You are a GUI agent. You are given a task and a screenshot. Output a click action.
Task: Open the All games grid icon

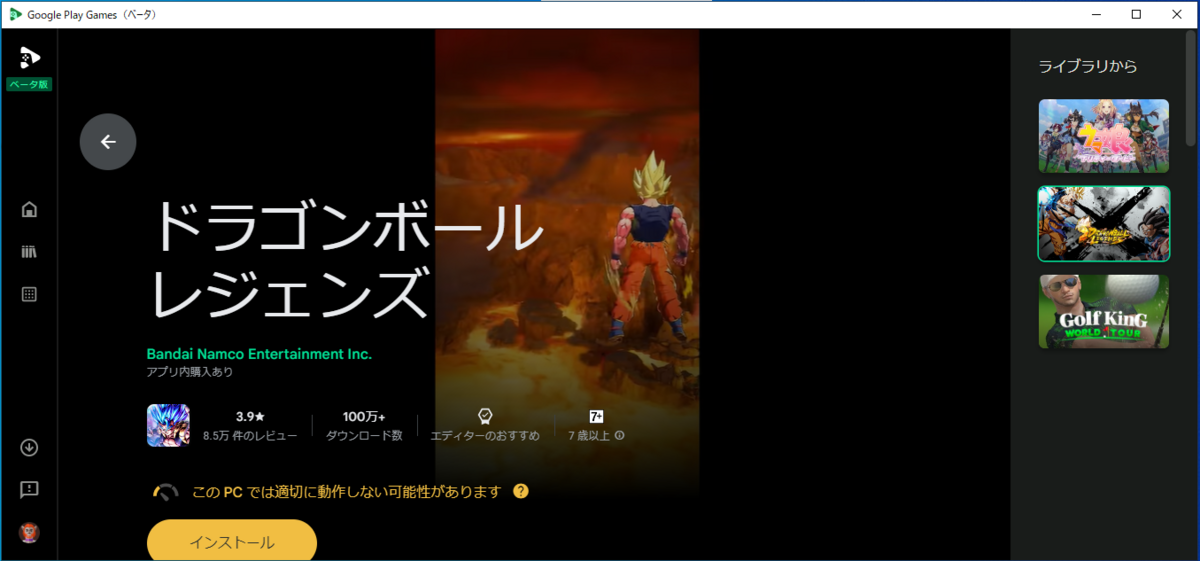click(29, 294)
